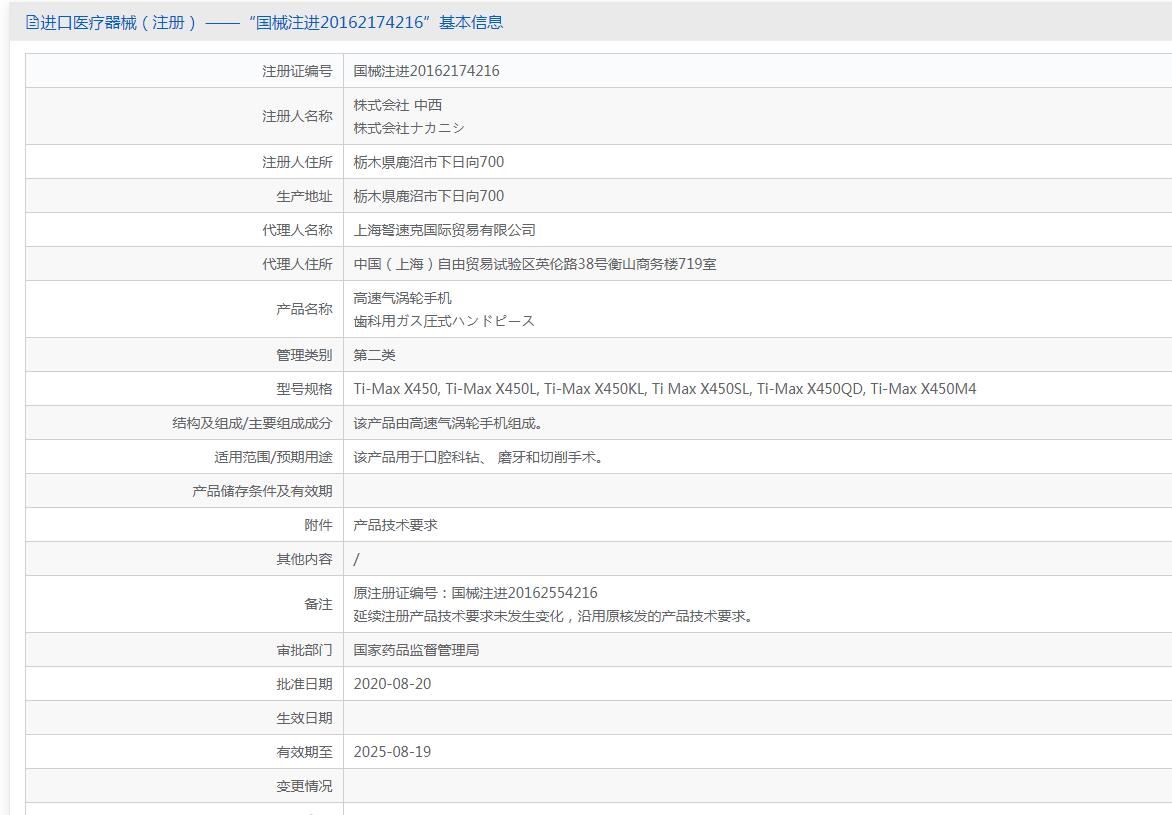Click the document icon beside the page title
Image resolution: width=1172 pixels, height=815 pixels.
[x=31, y=22]
